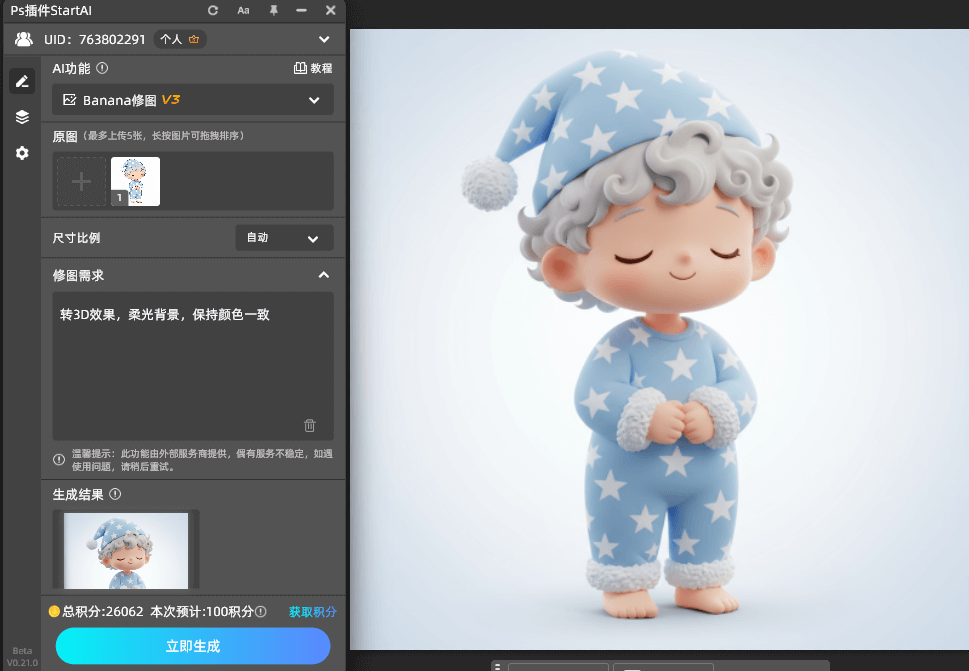Select the edit/retouch tool in the left sidebar

(x=22, y=81)
